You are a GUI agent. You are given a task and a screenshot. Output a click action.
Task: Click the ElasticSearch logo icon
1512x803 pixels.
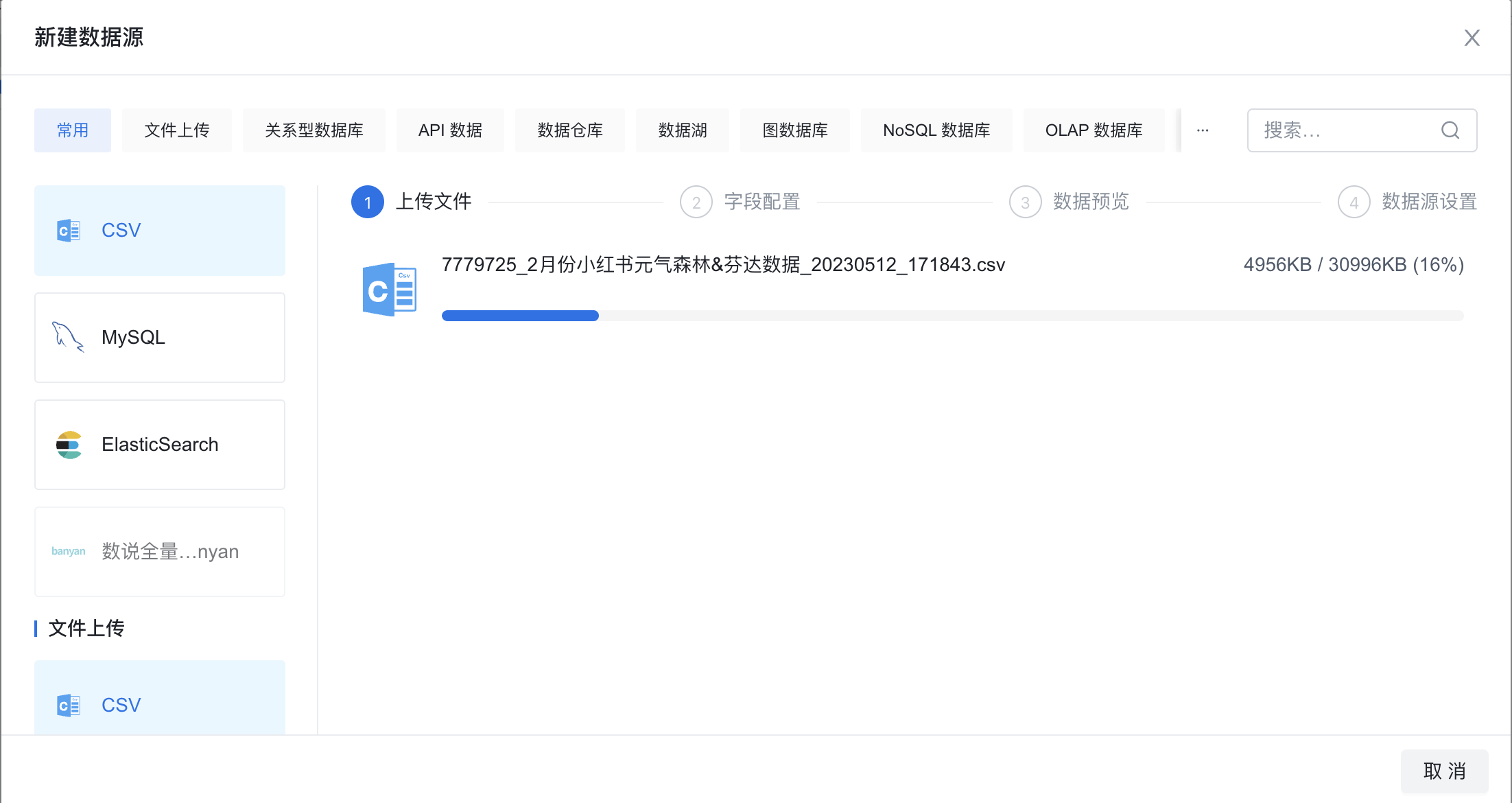point(69,445)
